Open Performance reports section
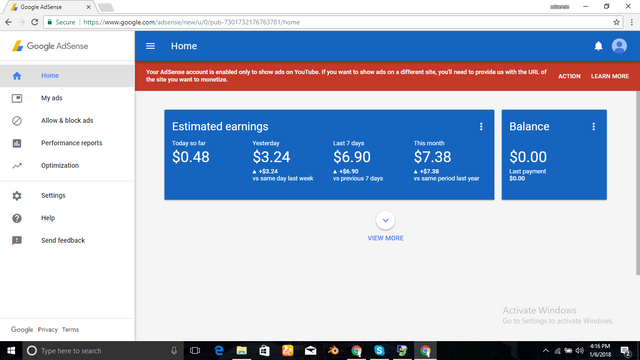The image size is (640, 360). tap(71, 143)
